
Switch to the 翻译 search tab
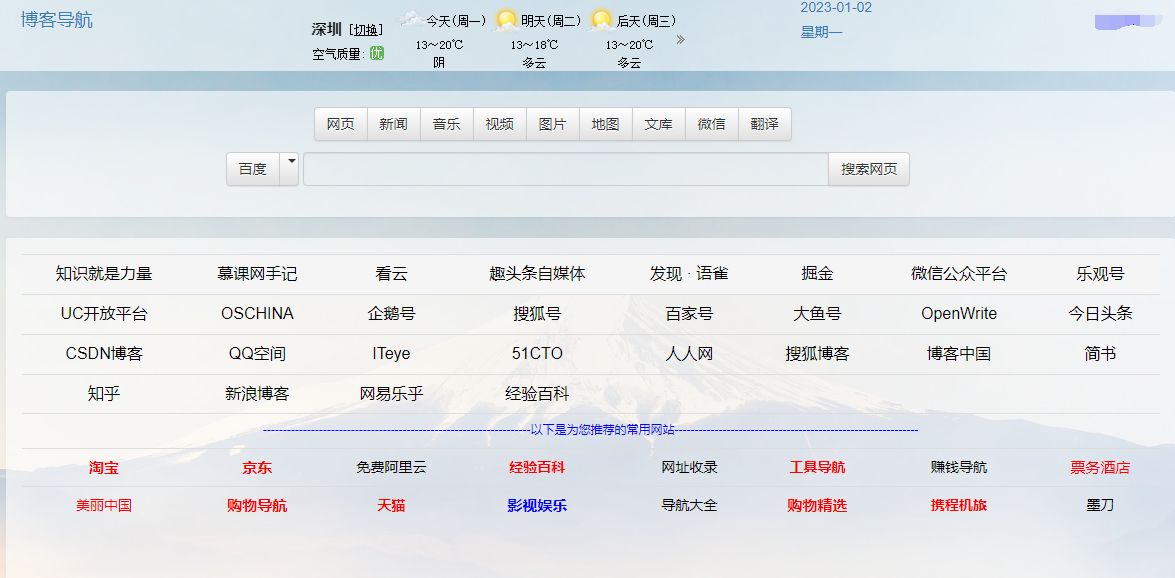pos(764,124)
